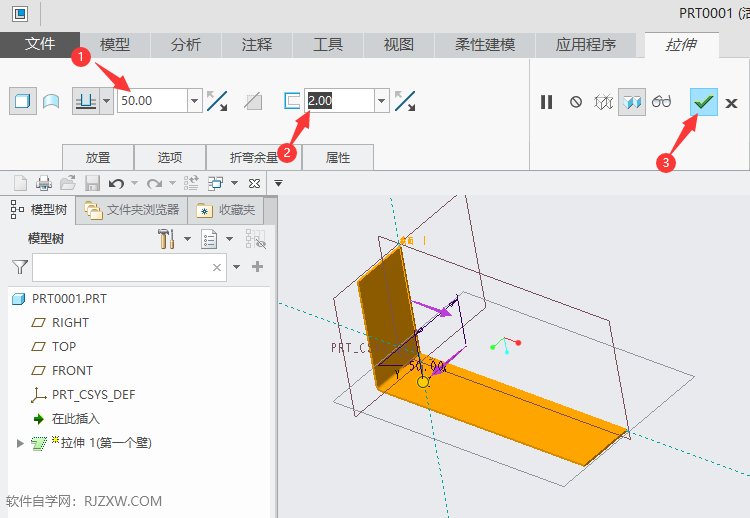Screen dimensions: 750x518
Task: Cancel the extrude with the X icon
Action: [732, 102]
